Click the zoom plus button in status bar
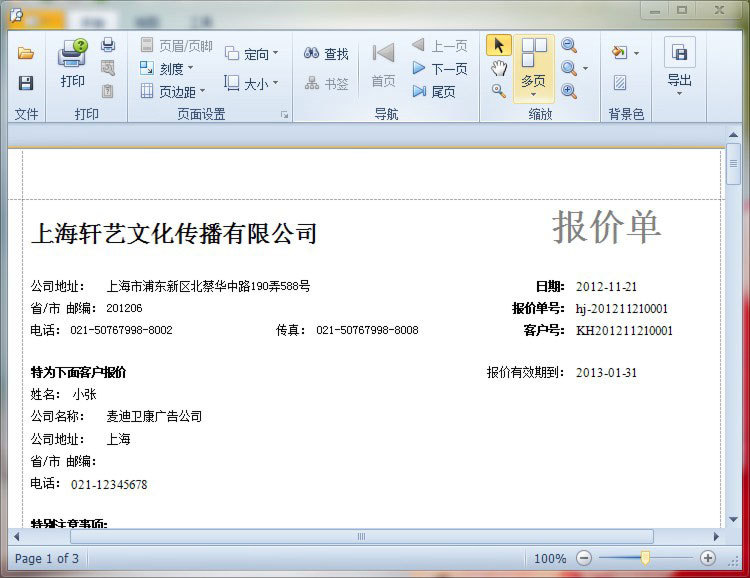The width and height of the screenshot is (750, 578). (707, 558)
